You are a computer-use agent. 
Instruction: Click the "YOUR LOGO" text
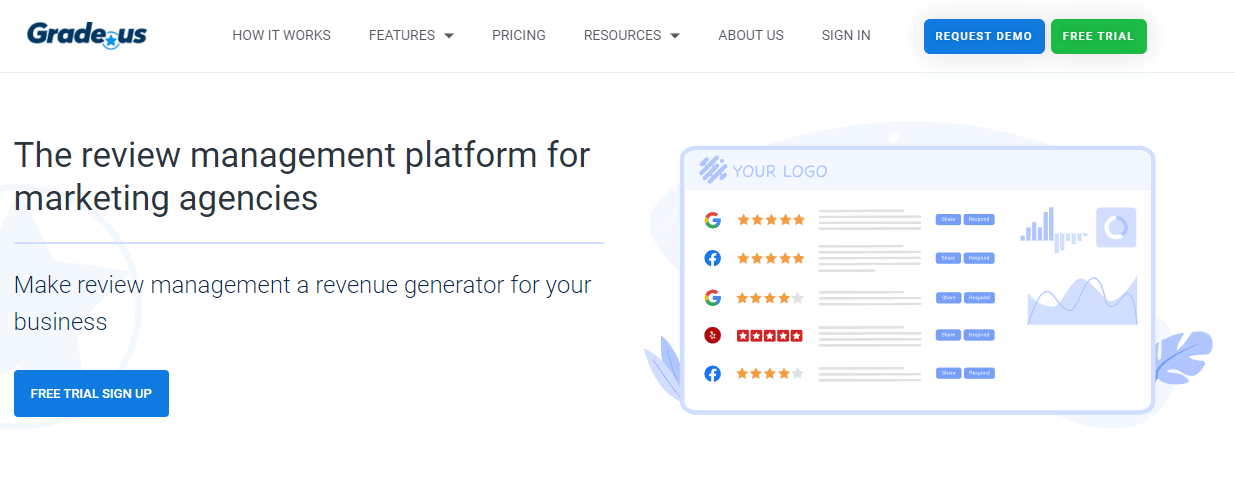[x=780, y=171]
